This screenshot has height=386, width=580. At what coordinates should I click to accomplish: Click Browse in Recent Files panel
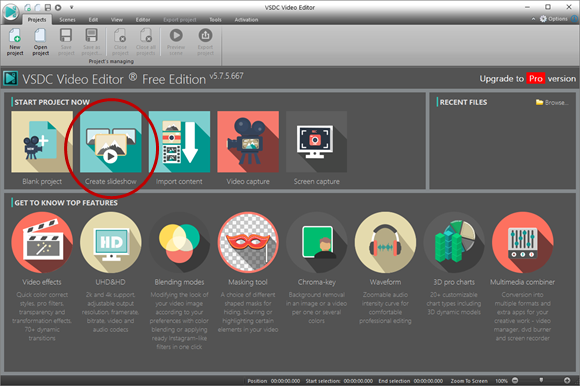[552, 102]
